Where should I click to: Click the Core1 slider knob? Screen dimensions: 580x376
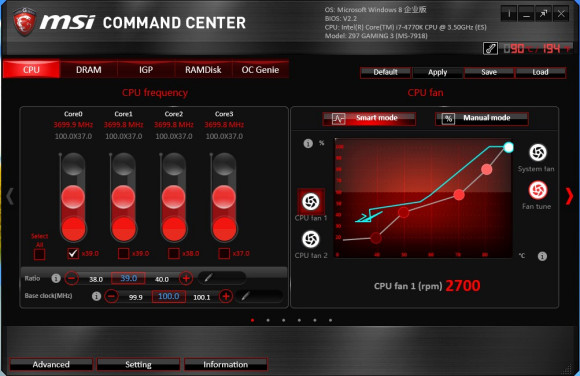[x=124, y=197]
